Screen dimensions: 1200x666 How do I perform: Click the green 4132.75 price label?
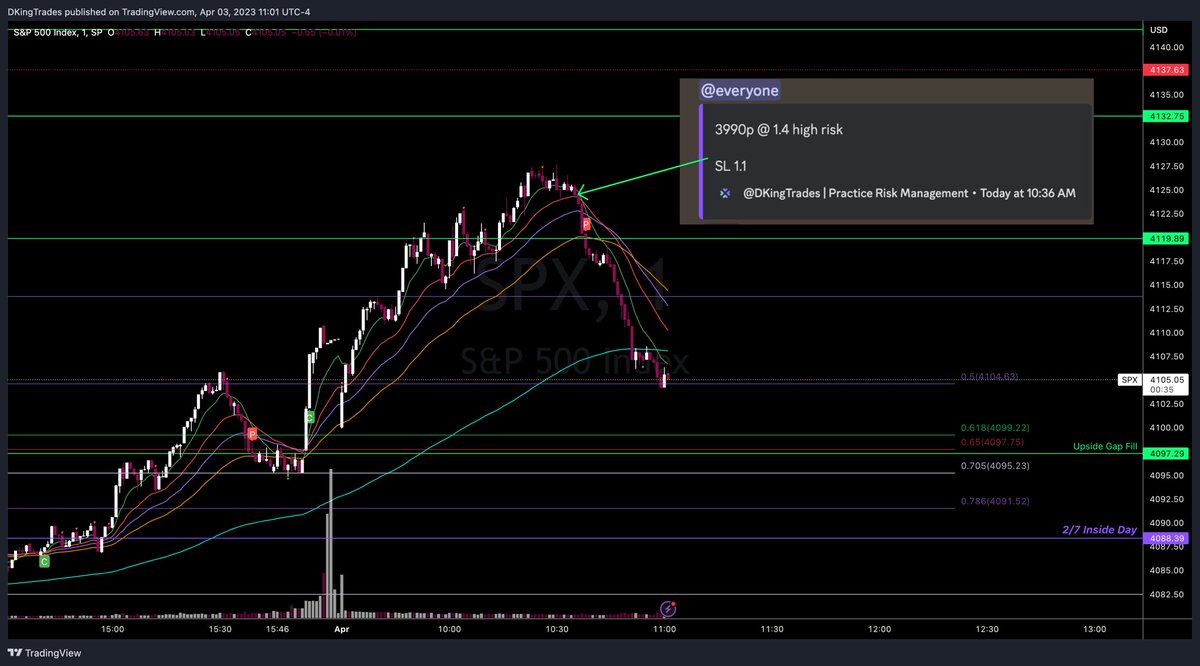click(x=1166, y=117)
